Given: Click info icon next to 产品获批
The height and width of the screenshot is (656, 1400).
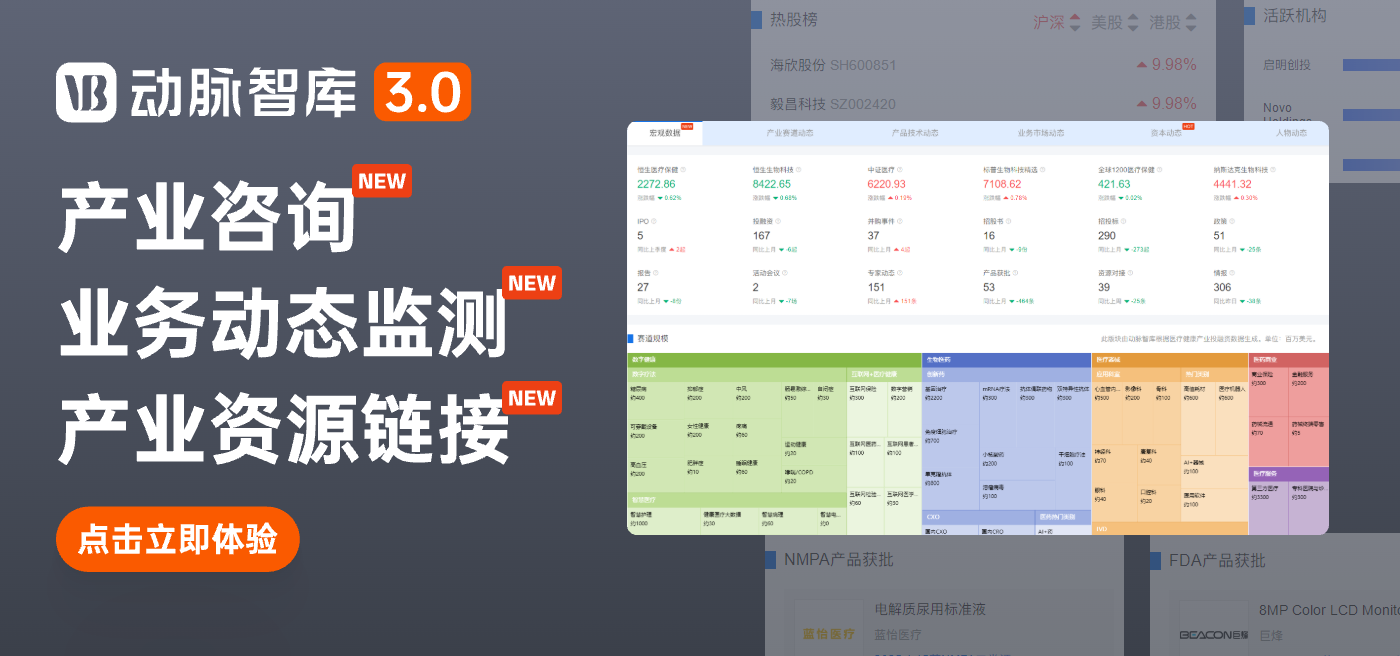Looking at the screenshot, I should point(1015,273).
